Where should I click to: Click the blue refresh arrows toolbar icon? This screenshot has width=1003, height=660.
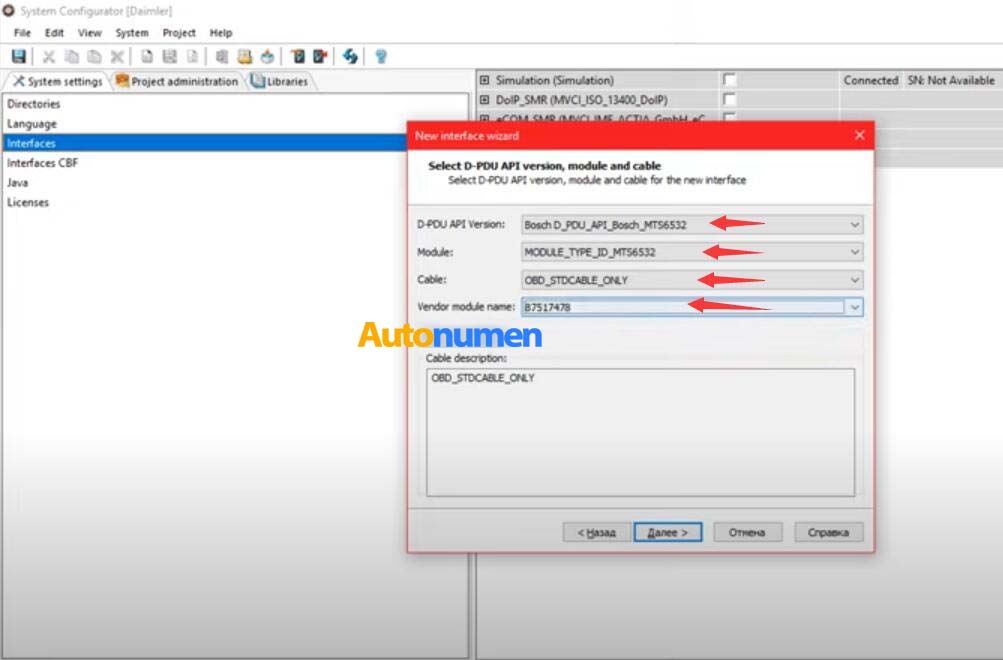pyautogui.click(x=350, y=57)
